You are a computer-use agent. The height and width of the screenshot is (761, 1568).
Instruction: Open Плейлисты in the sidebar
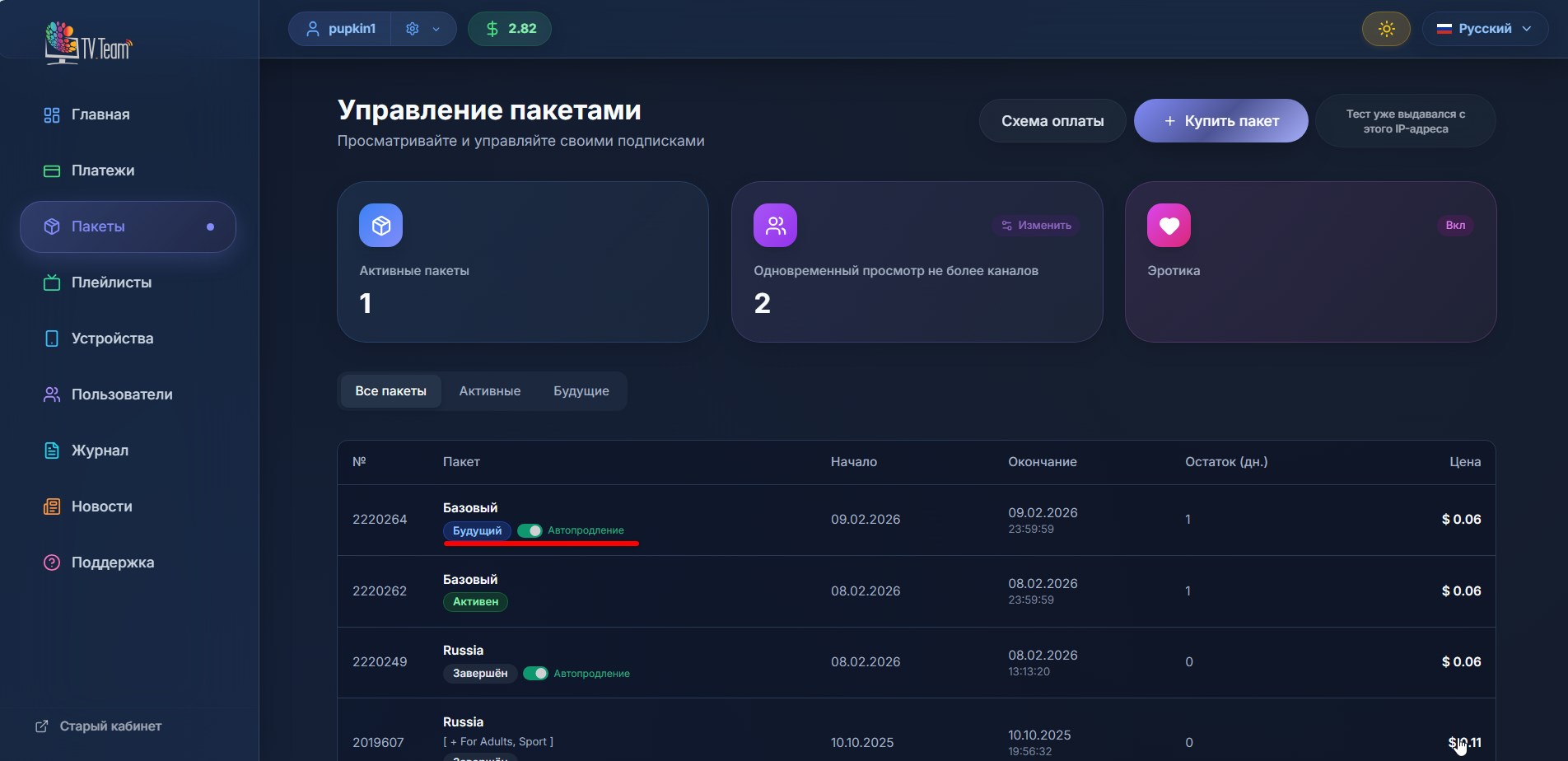[x=111, y=282]
